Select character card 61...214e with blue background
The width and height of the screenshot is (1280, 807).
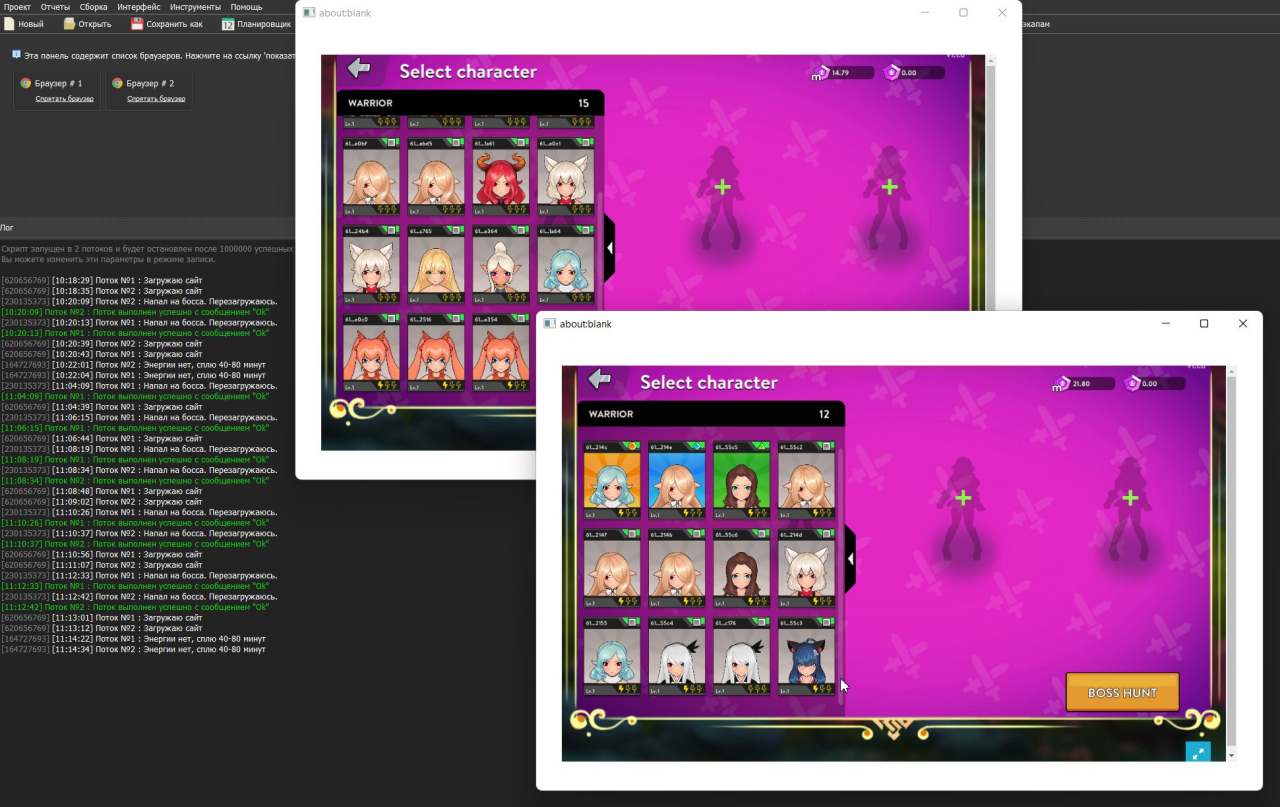coord(677,481)
